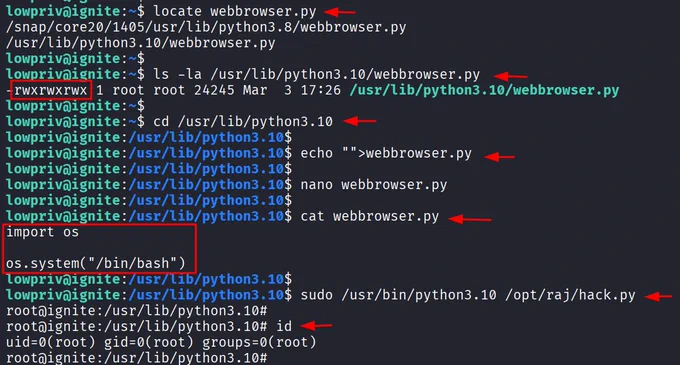Select the 'import os' line
680x365 pixels.
[x=42, y=232]
